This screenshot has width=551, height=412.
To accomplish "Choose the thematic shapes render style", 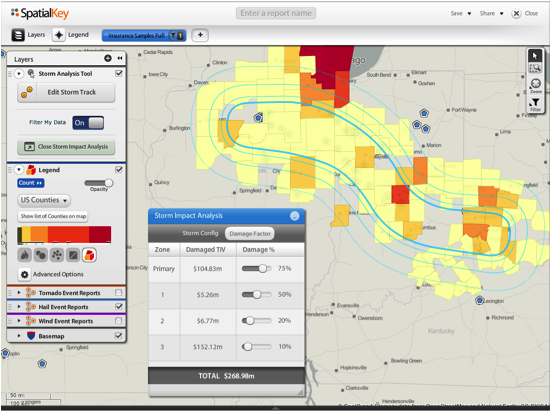I will tap(89, 255).
